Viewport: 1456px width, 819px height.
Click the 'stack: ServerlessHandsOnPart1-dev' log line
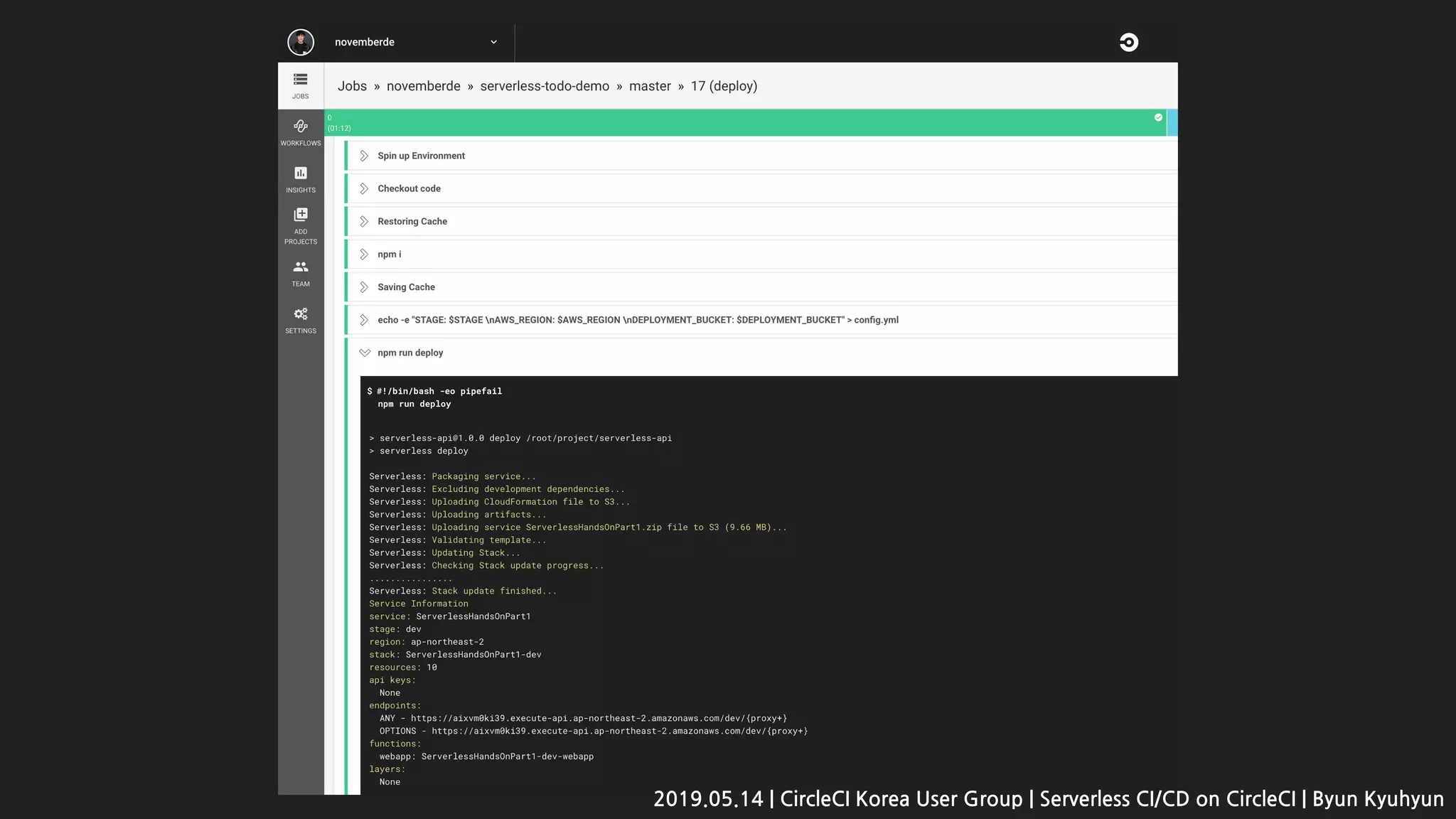455,655
